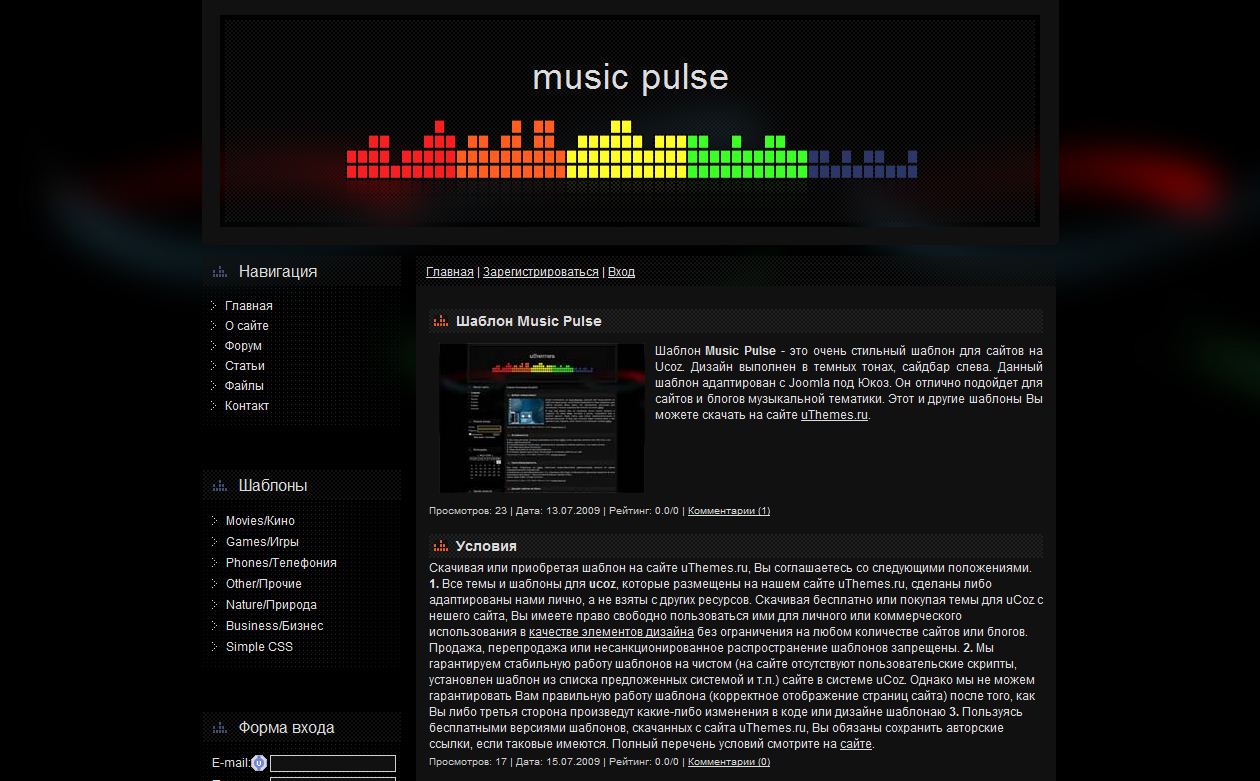Click the Просмотров: 17 text
Image resolution: width=1260 pixels, height=781 pixels.
pyautogui.click(x=468, y=762)
